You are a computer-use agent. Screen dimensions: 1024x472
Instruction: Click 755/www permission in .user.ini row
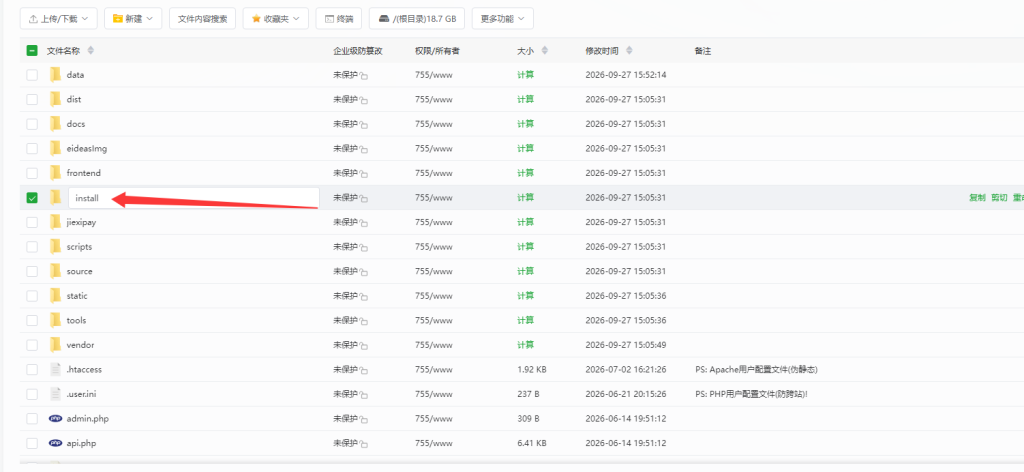[x=434, y=394]
